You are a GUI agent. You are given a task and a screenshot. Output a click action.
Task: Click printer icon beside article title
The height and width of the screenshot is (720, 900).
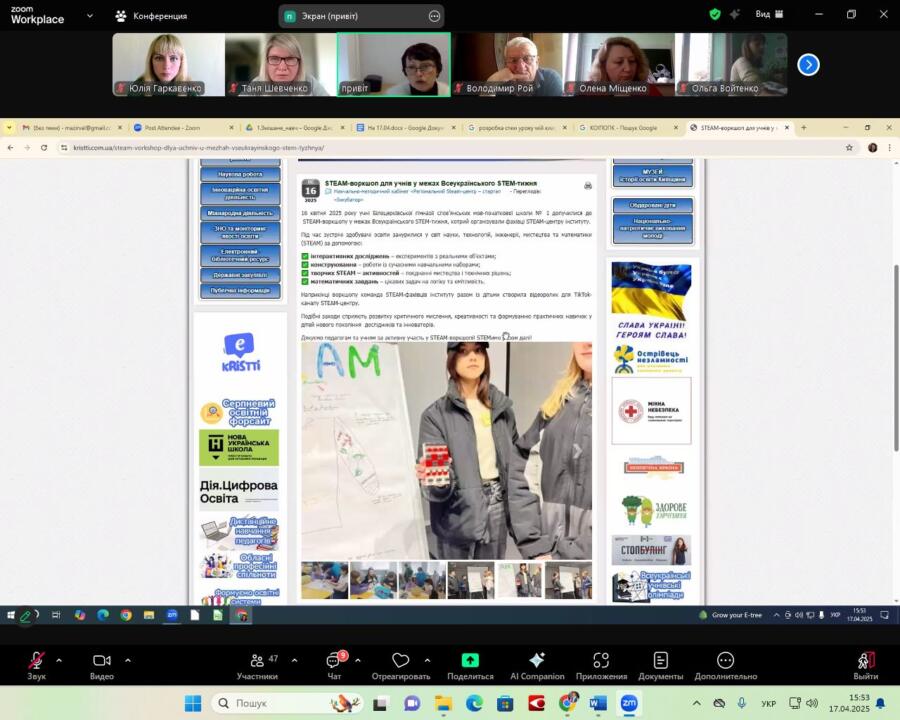click(588, 185)
